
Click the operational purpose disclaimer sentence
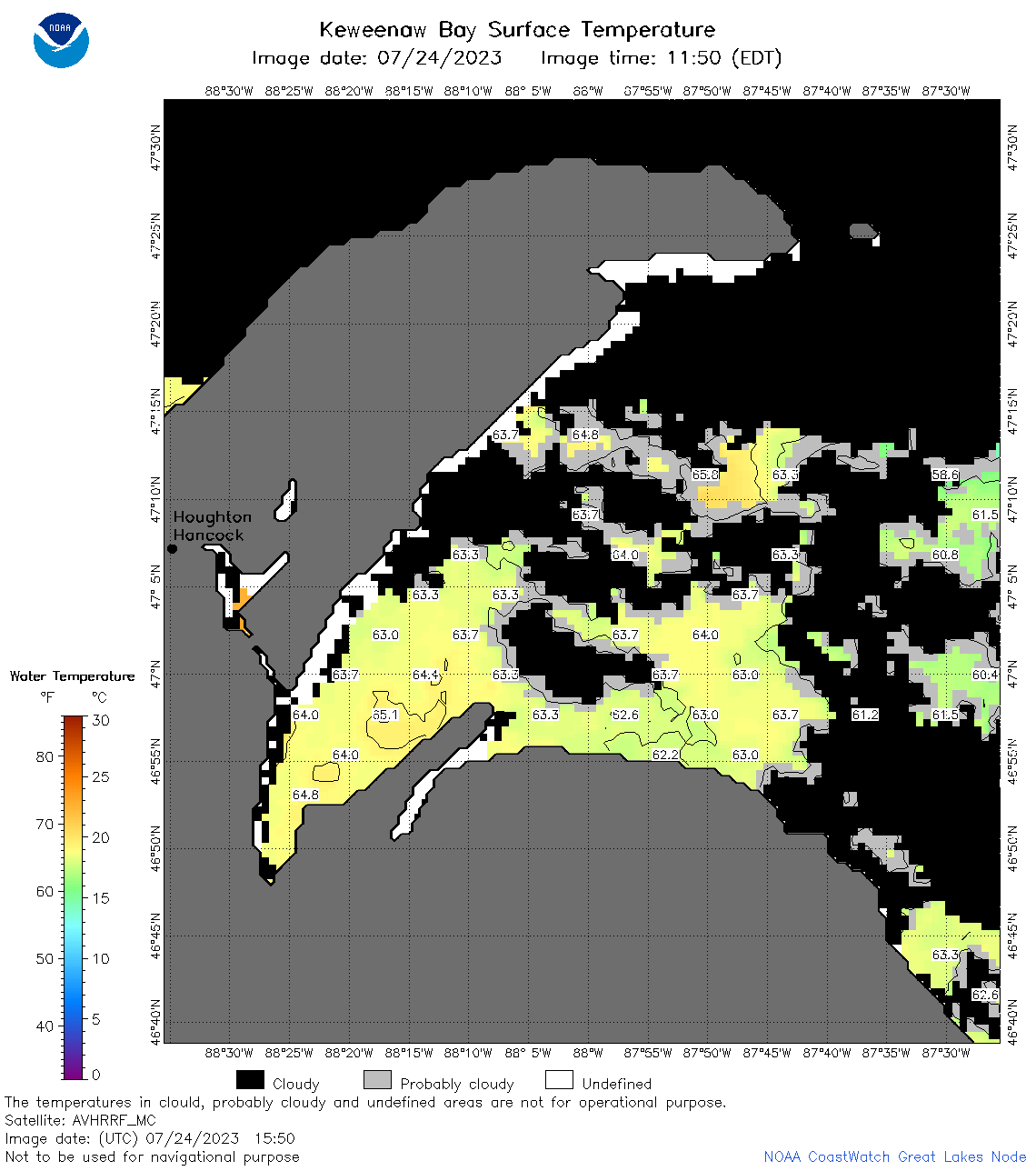point(365,1102)
